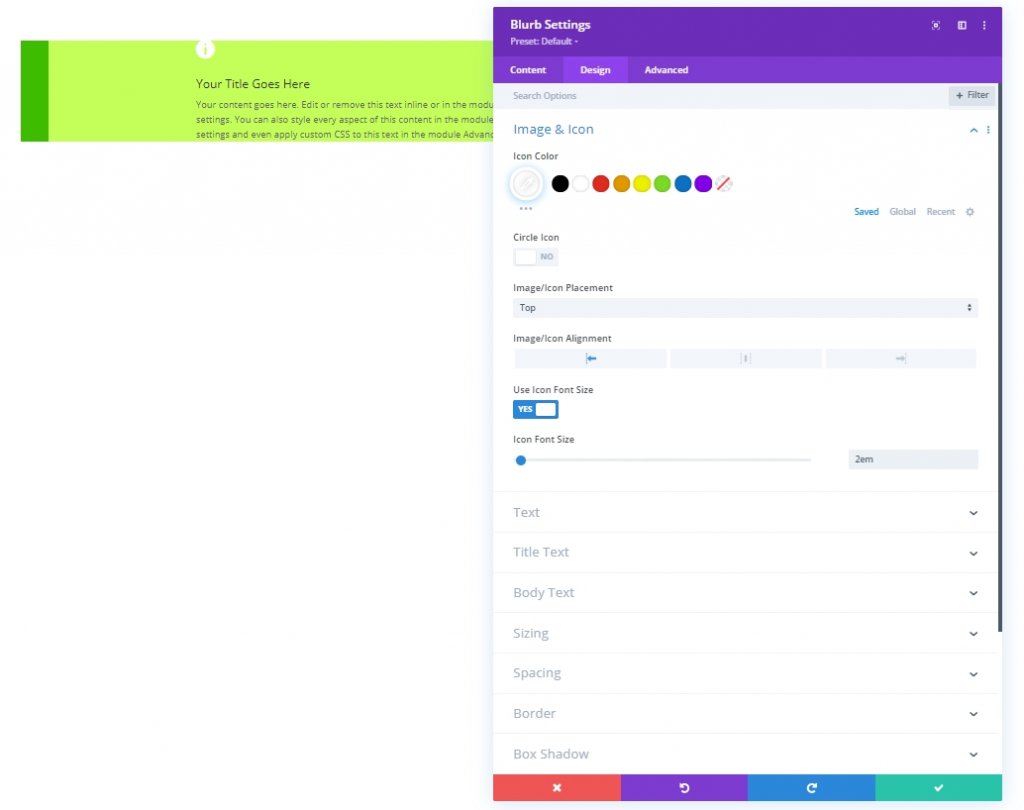This screenshot has height=810, width=1024.
Task: Open the Blurb Settings three-dot menu
Action: coord(984,25)
